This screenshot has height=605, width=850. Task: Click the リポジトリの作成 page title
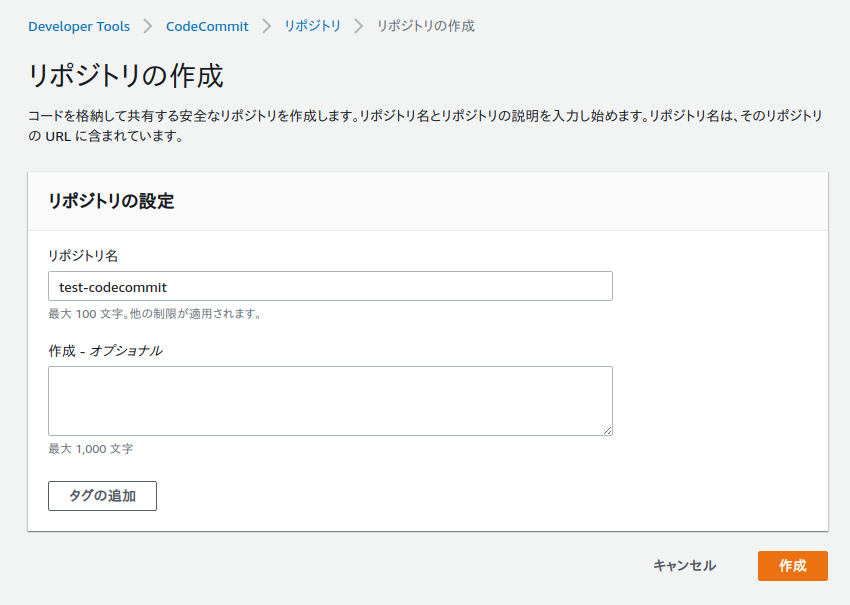pyautogui.click(x=126, y=75)
